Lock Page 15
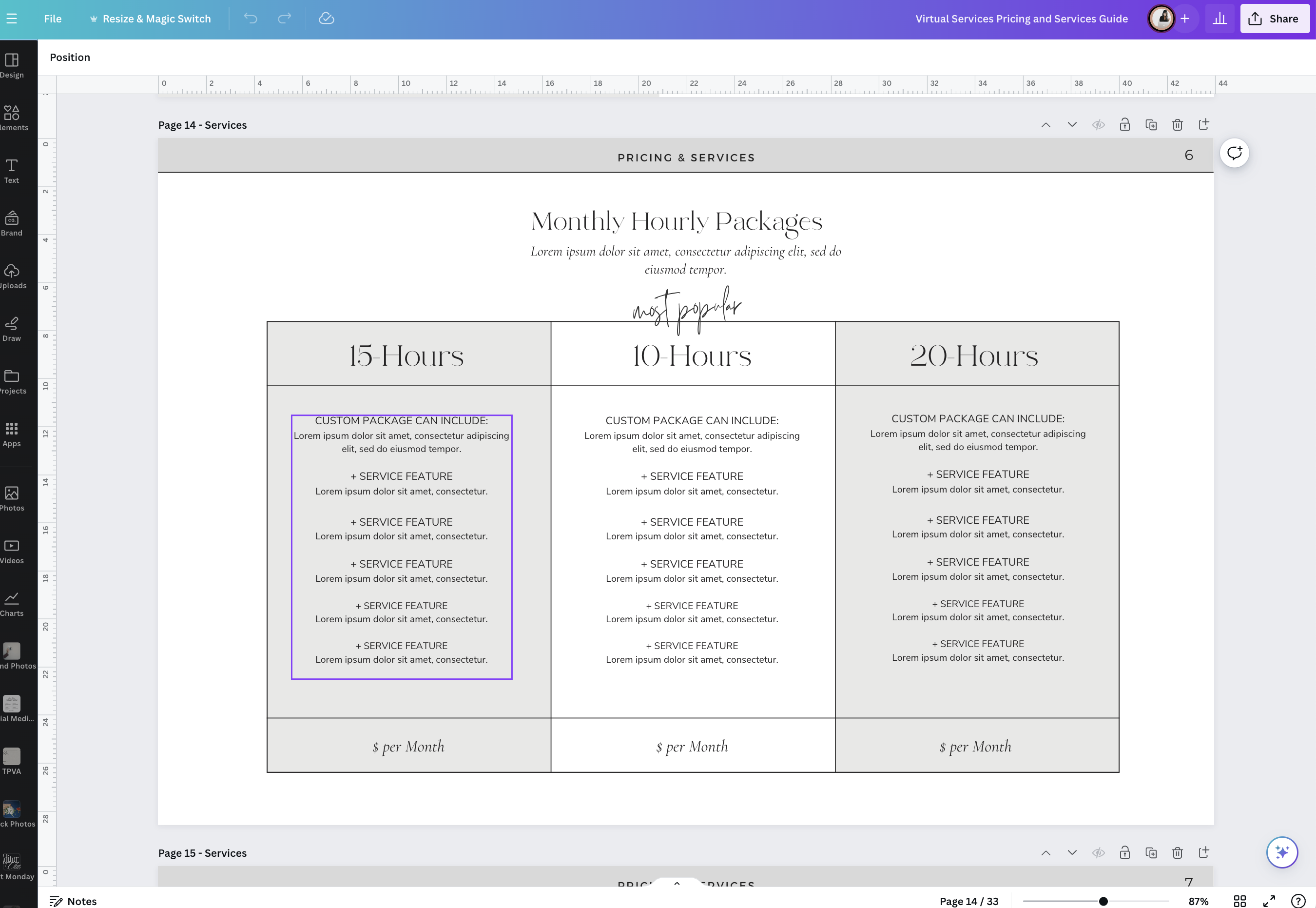 (1125, 853)
